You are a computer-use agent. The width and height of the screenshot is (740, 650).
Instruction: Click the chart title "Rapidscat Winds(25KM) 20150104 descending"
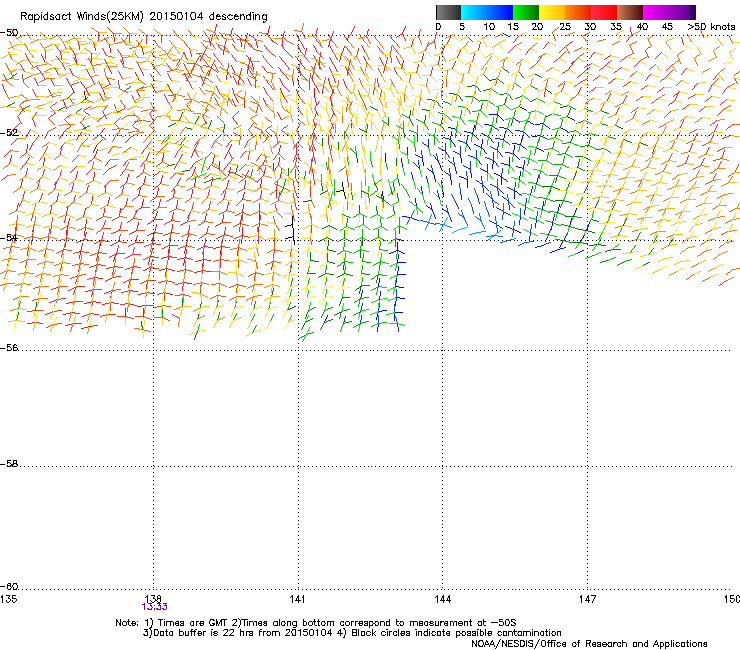pos(143,16)
